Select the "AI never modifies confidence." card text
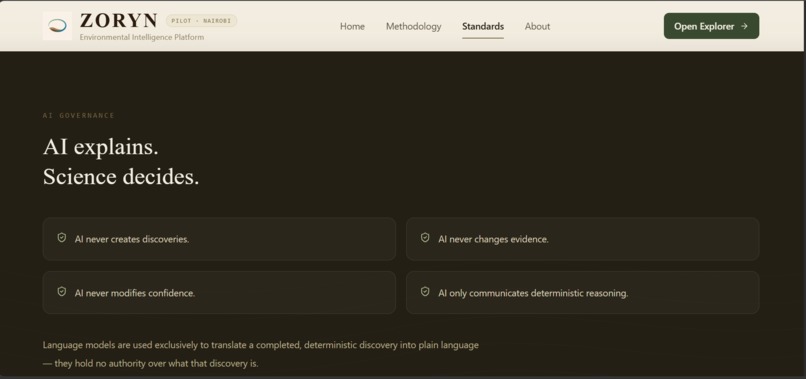Image resolution: width=806 pixels, height=379 pixels. click(x=135, y=293)
